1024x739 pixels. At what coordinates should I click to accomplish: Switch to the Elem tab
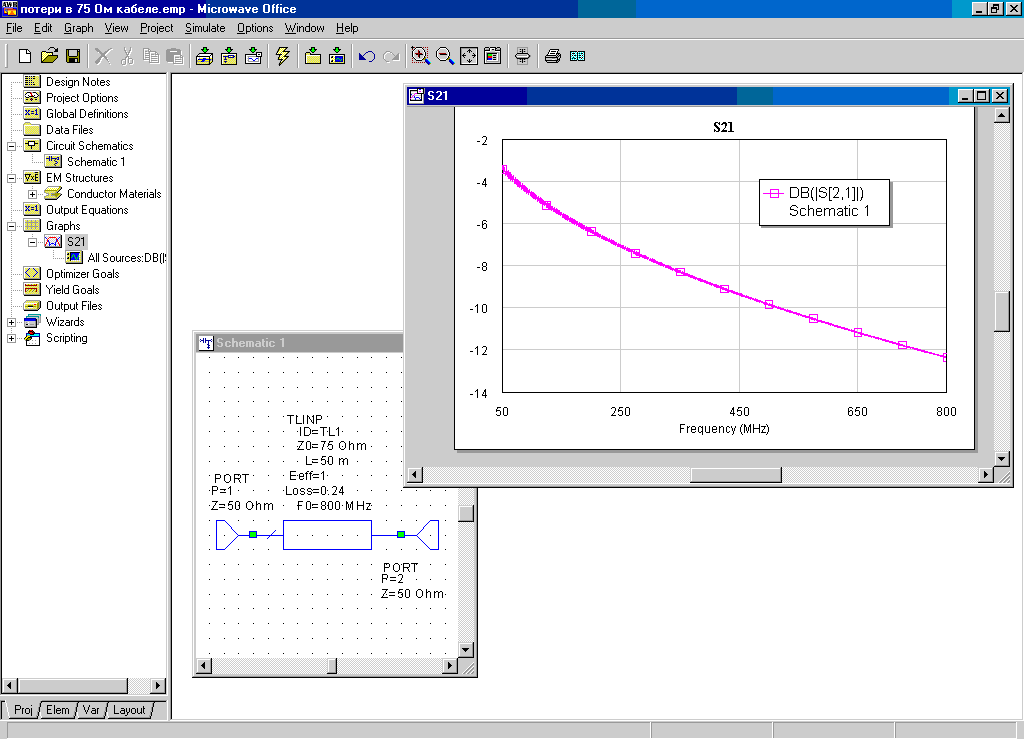pos(58,710)
